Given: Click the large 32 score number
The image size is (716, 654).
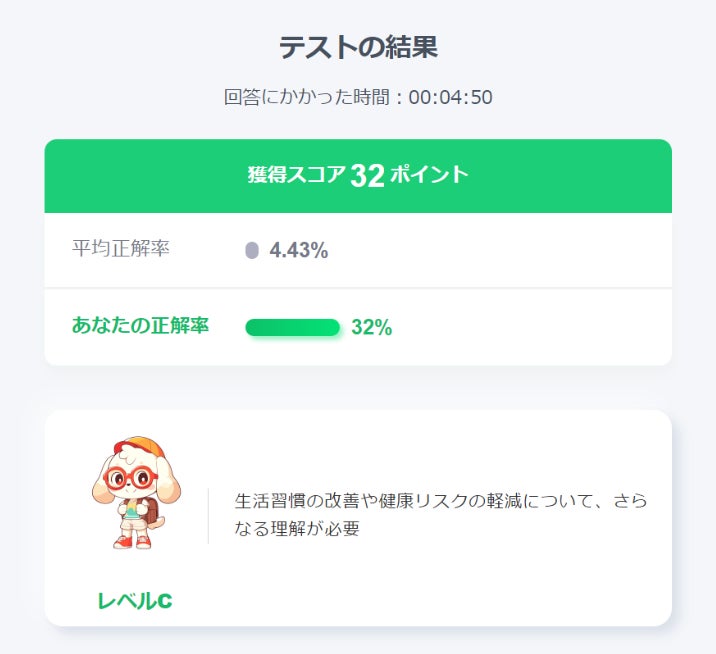Looking at the screenshot, I should coord(368,176).
